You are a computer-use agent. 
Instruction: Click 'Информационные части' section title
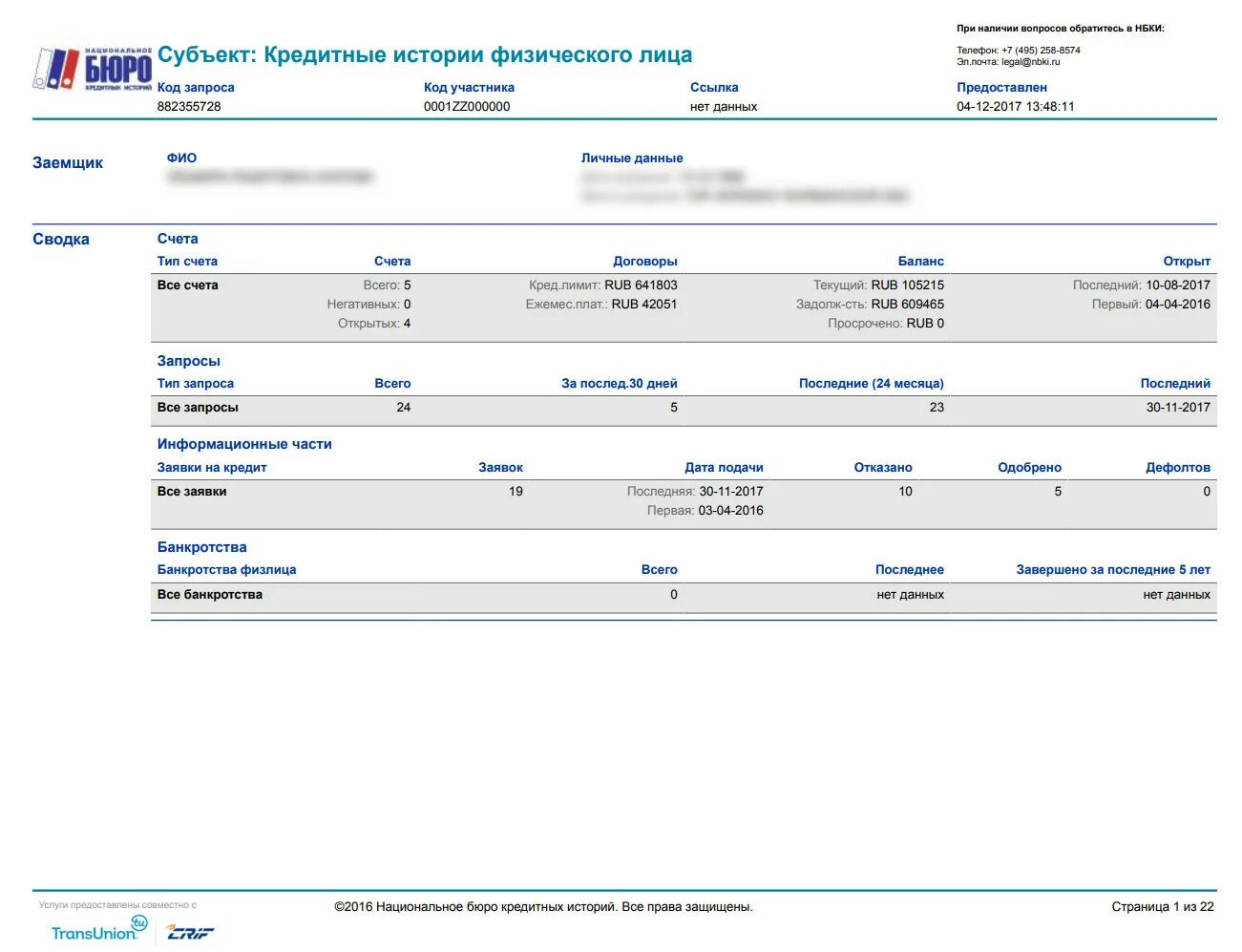244,444
